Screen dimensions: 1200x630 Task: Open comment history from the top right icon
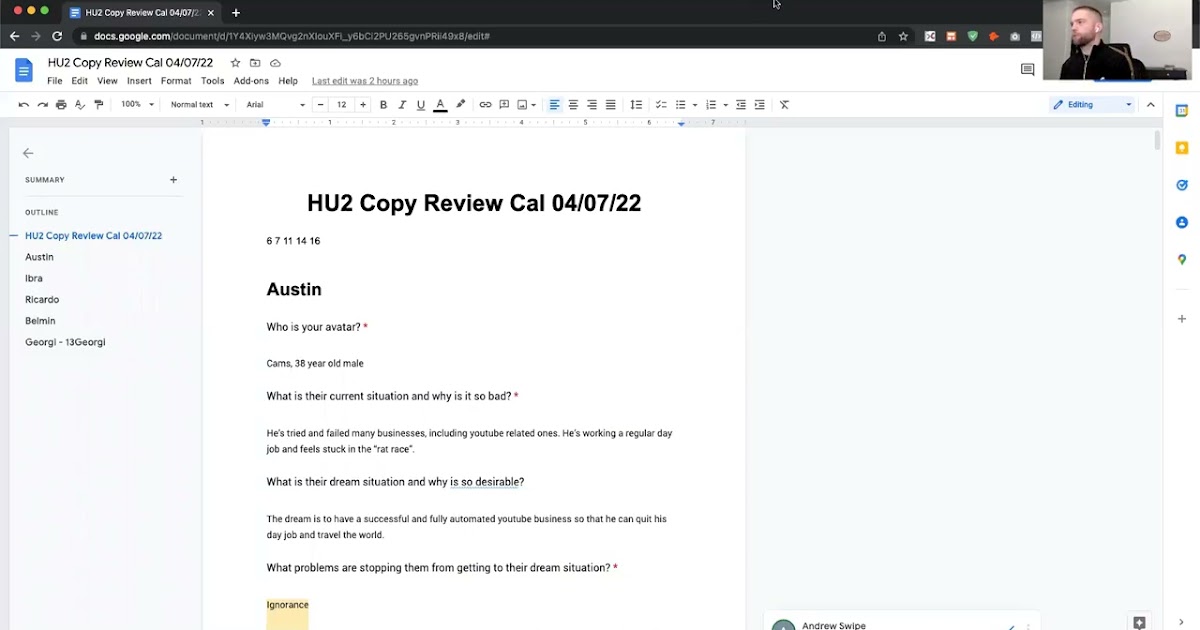pyautogui.click(x=1027, y=70)
